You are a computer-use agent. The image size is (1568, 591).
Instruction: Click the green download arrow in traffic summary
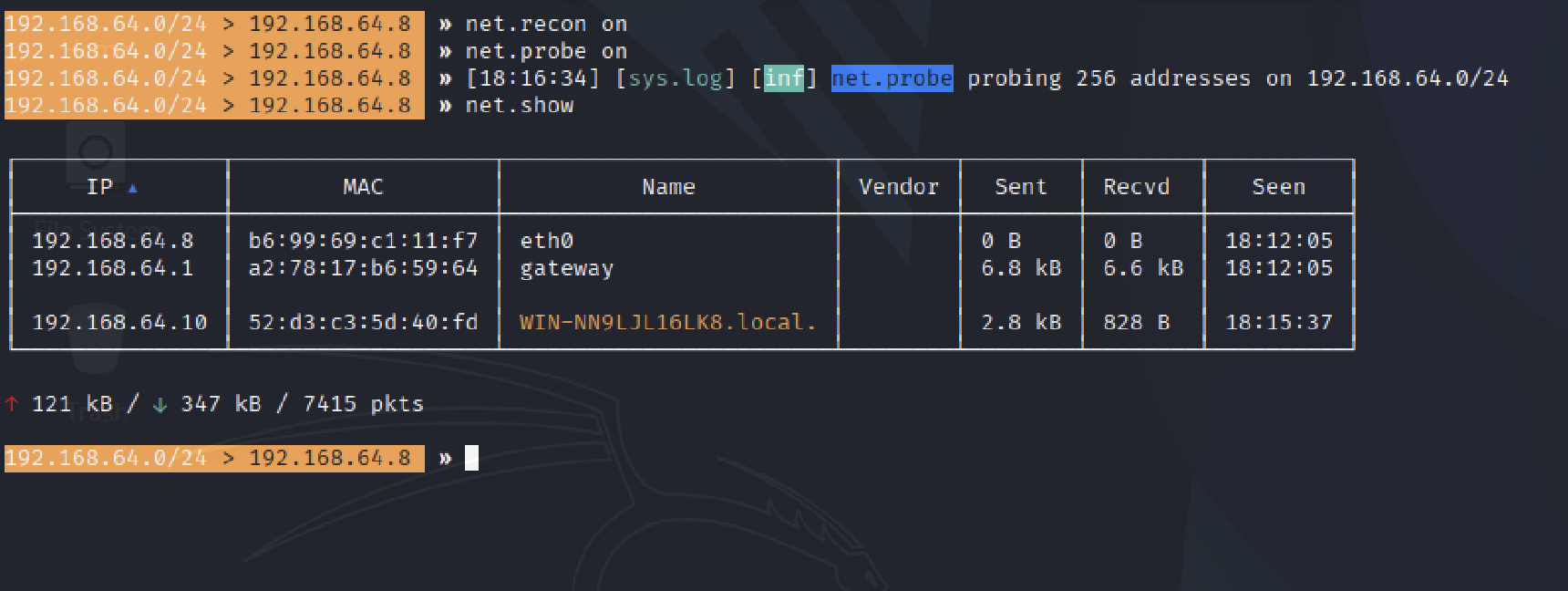pos(160,404)
